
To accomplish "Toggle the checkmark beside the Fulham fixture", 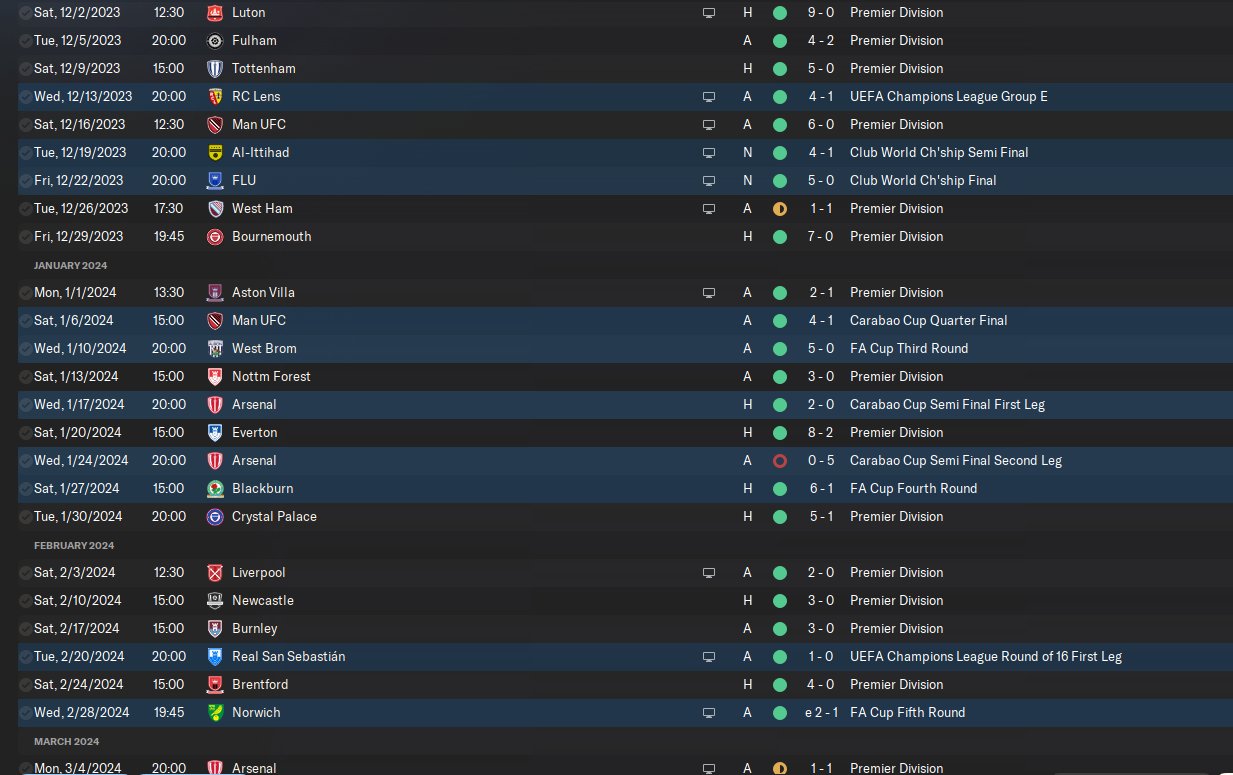I will pyautogui.click(x=25, y=41).
